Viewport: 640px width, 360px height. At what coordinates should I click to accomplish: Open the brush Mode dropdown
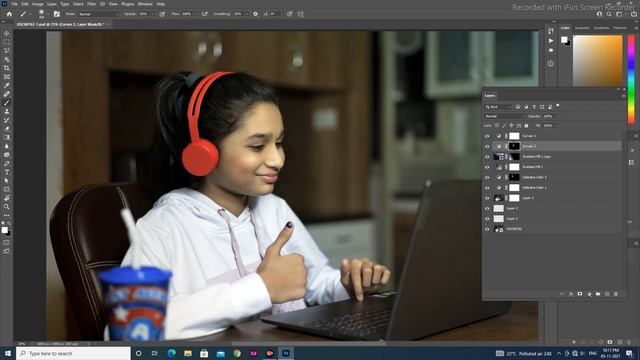(98, 14)
